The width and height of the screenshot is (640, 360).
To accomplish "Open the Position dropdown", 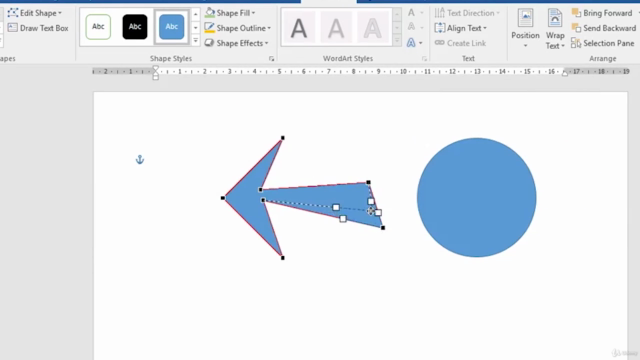I will click(525, 29).
